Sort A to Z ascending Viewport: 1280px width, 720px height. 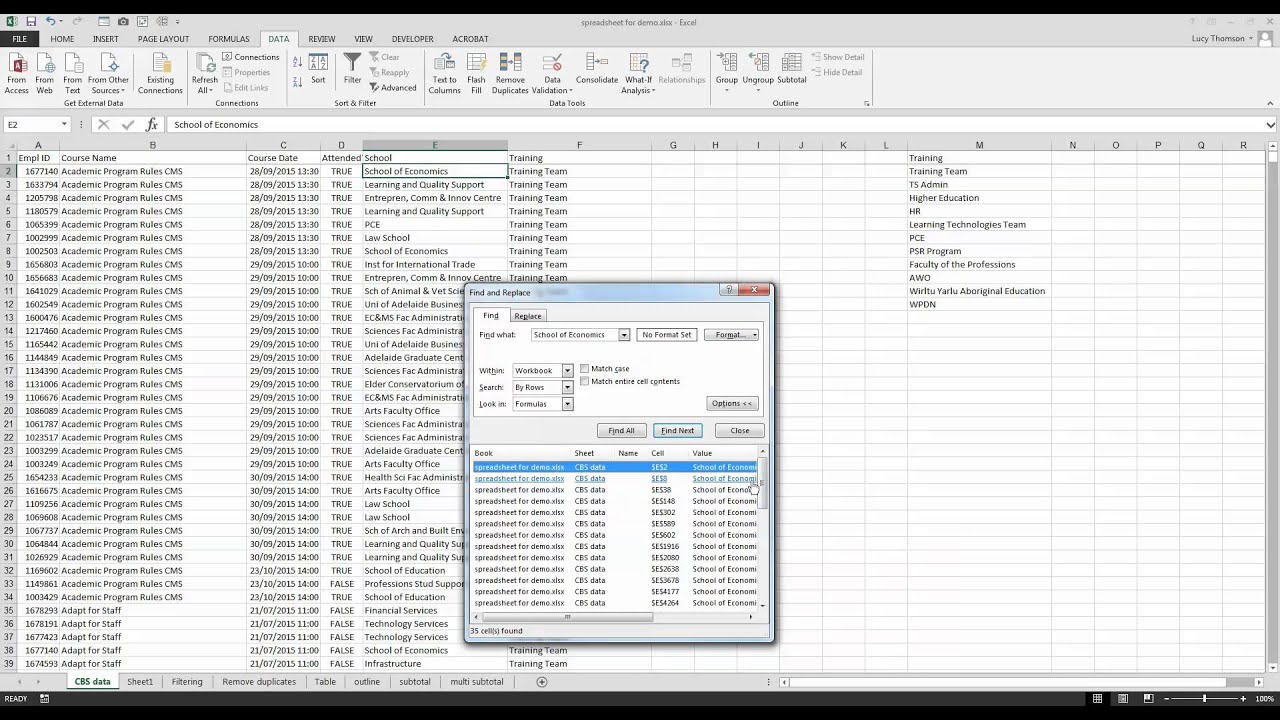coord(297,63)
